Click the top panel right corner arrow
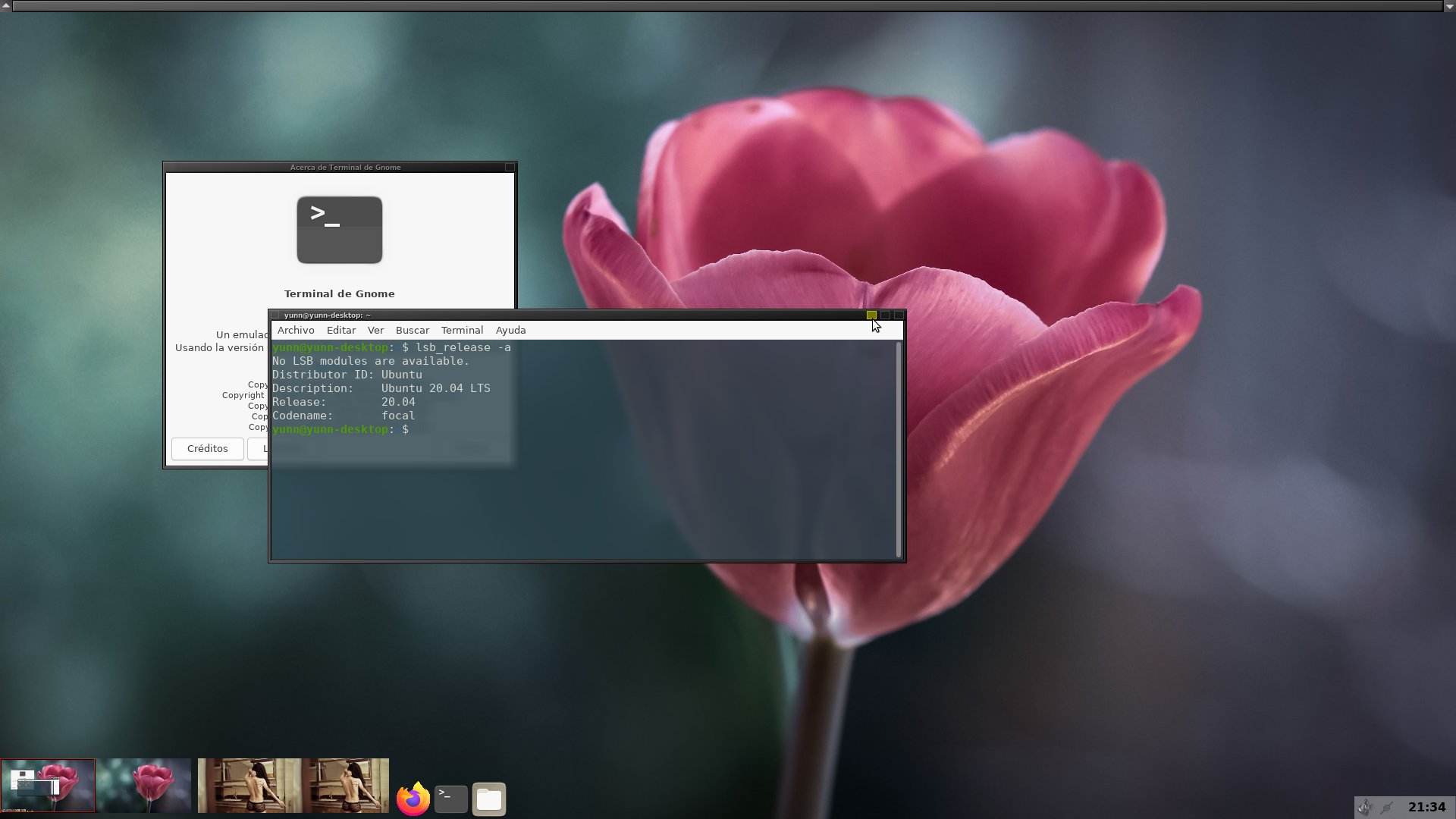Viewport: 1456px width, 819px height. 1450,5
